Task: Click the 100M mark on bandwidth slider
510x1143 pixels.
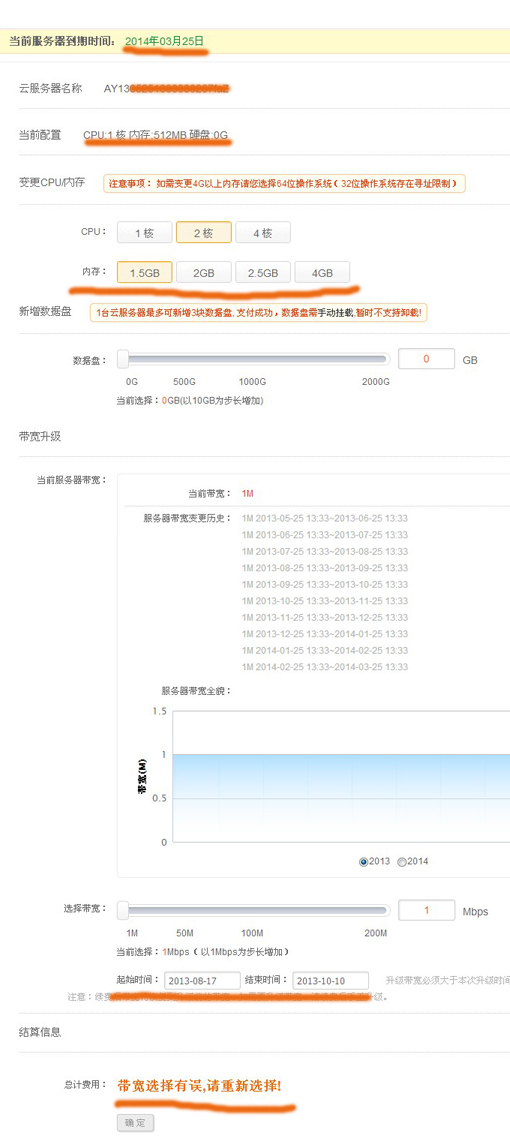Action: (x=251, y=933)
